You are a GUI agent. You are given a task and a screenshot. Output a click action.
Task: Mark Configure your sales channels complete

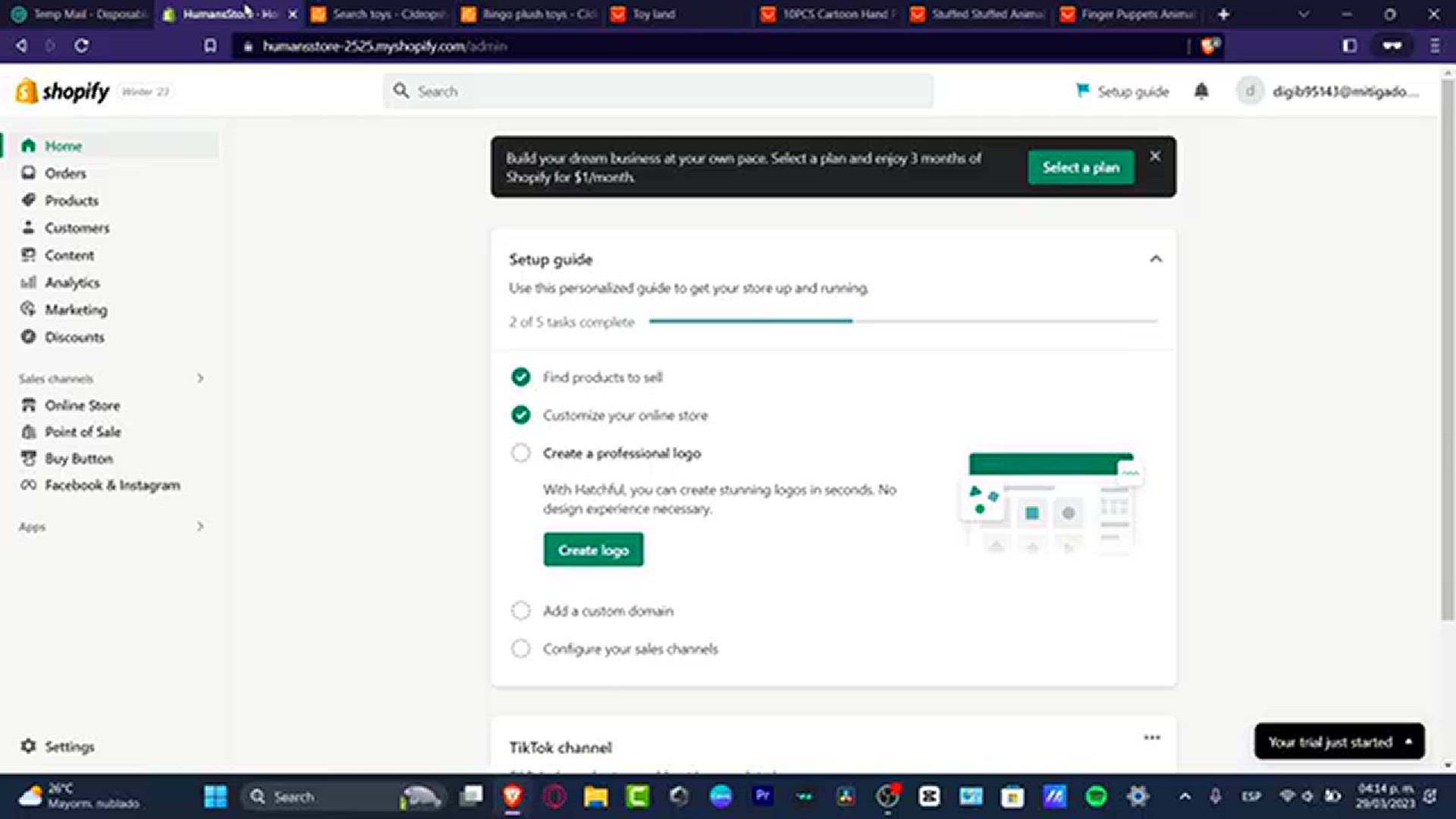pos(520,648)
